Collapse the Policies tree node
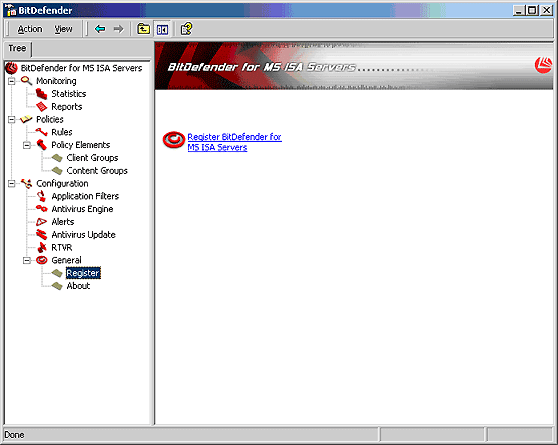 point(11,120)
